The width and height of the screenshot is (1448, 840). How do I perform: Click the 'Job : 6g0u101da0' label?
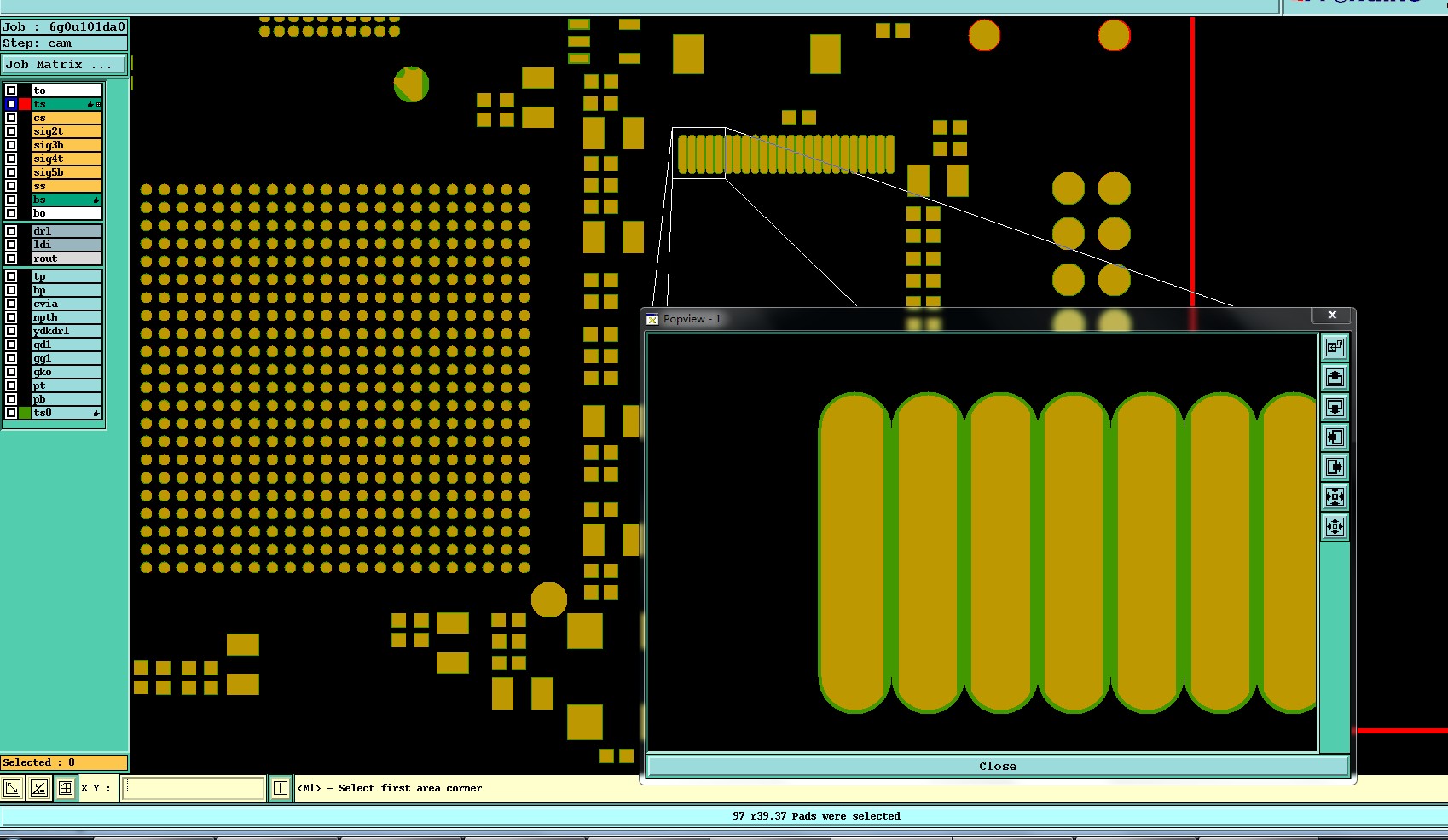point(64,26)
